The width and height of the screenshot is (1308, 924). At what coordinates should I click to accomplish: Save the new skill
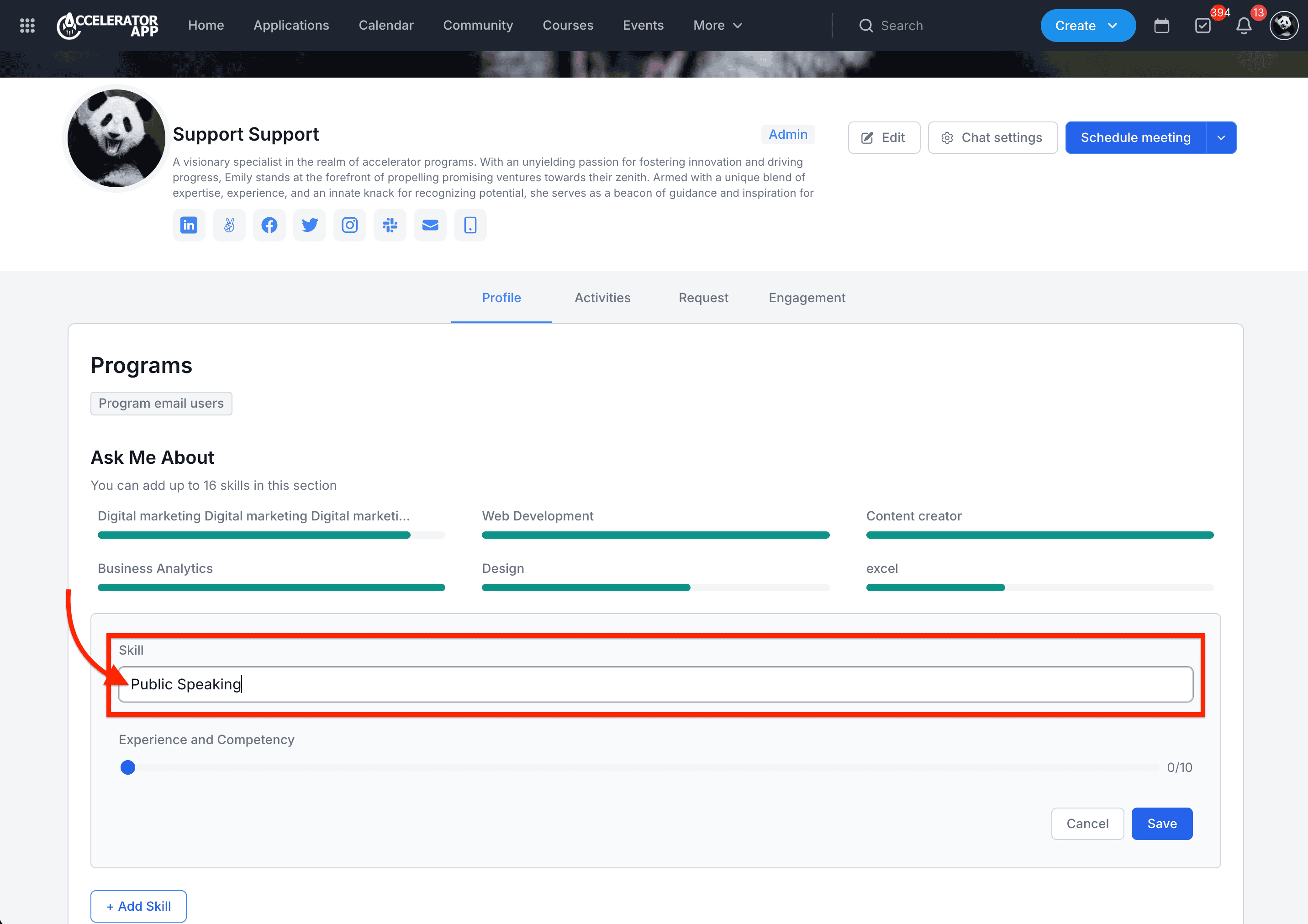1161,823
